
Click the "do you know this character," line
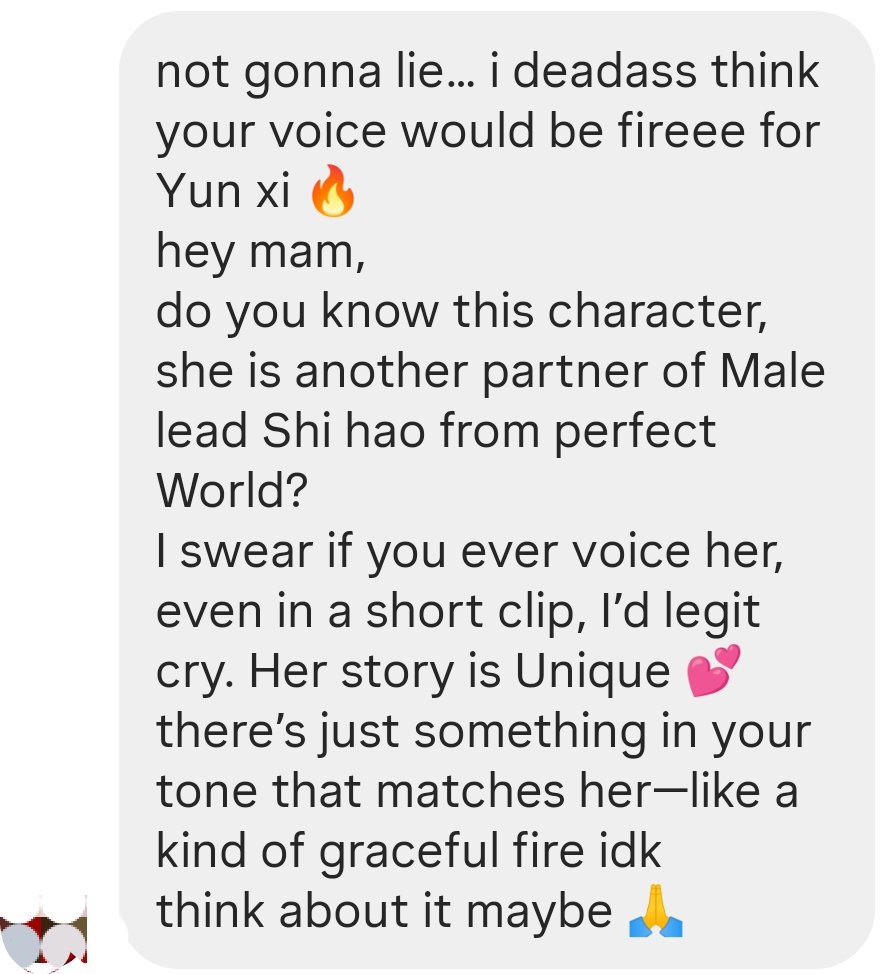click(462, 312)
